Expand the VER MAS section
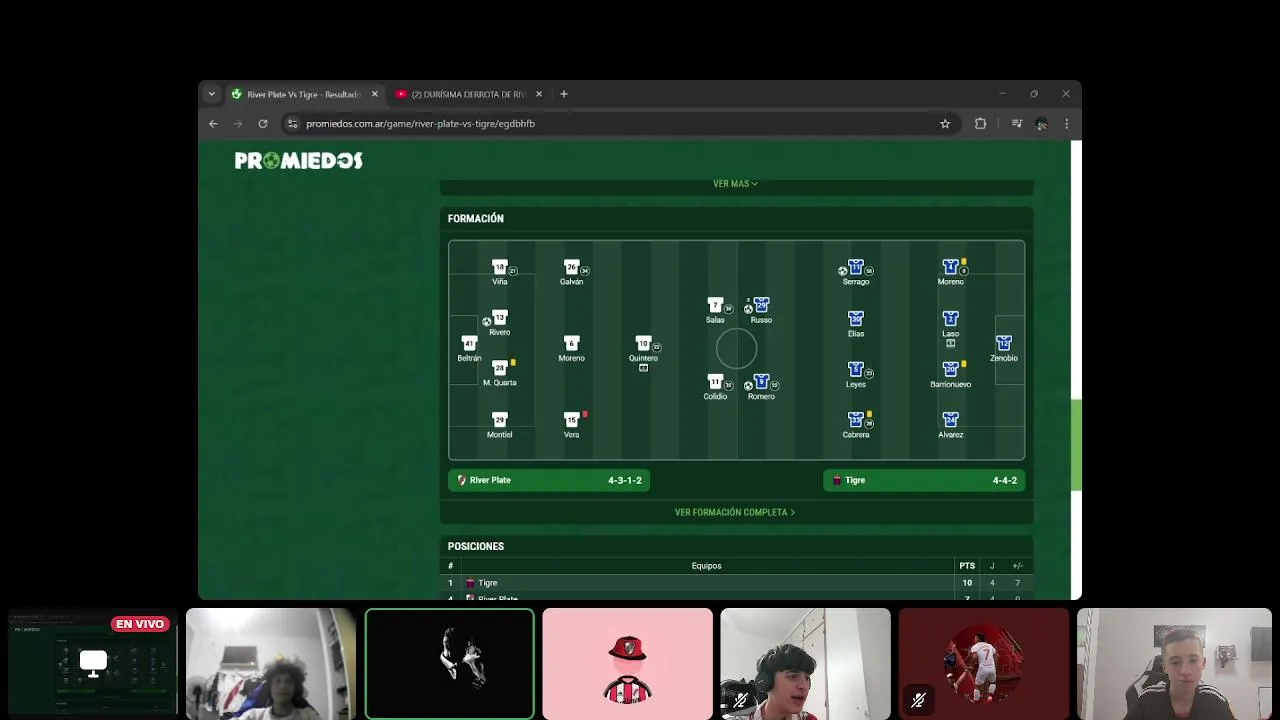The height and width of the screenshot is (720, 1280). click(x=735, y=184)
